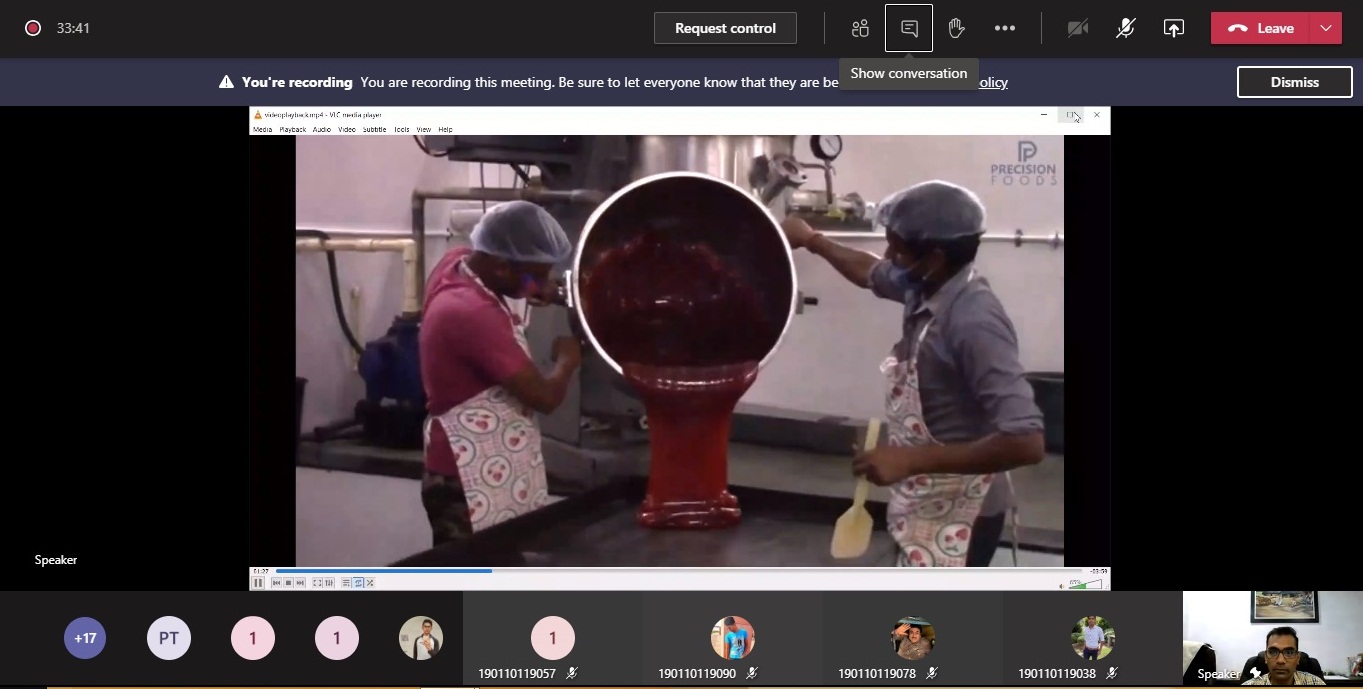
Task: Raise your hand in the meeting
Action: coord(957,28)
